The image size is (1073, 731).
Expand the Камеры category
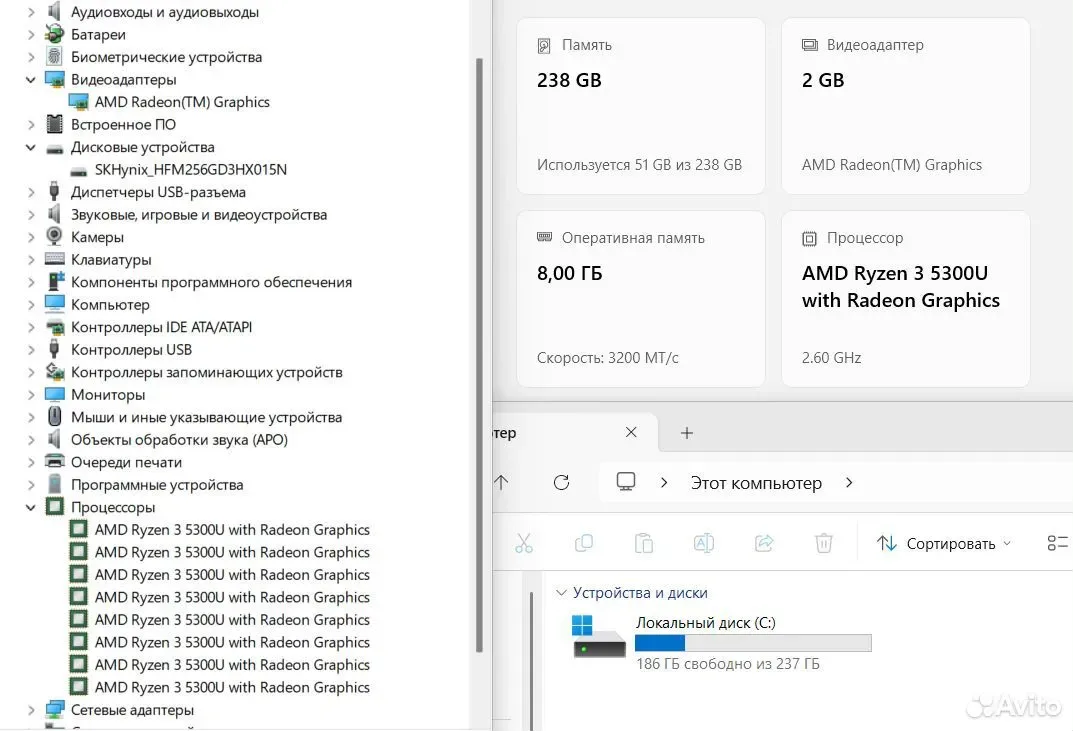coord(31,238)
